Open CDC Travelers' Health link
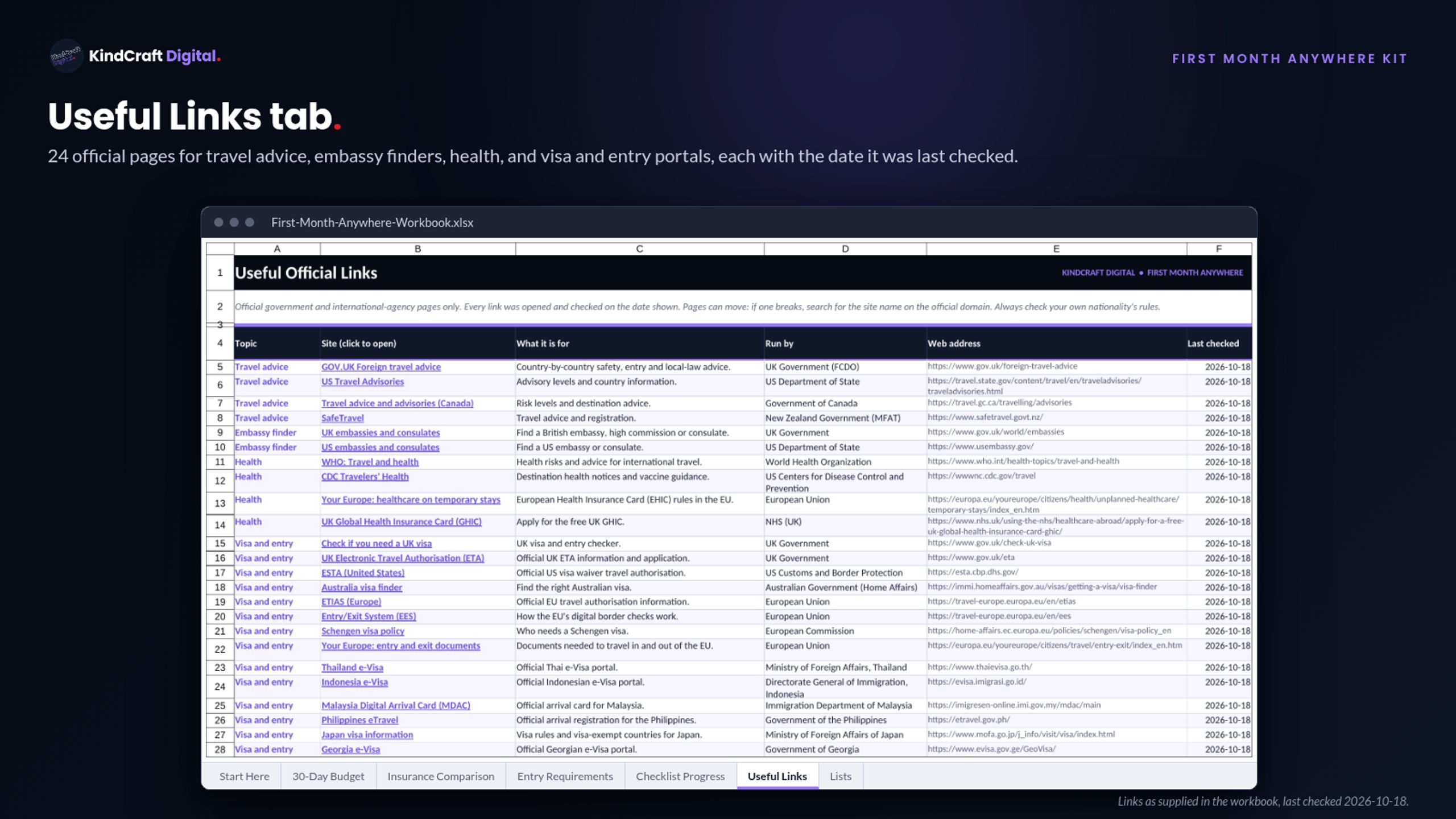 point(365,477)
